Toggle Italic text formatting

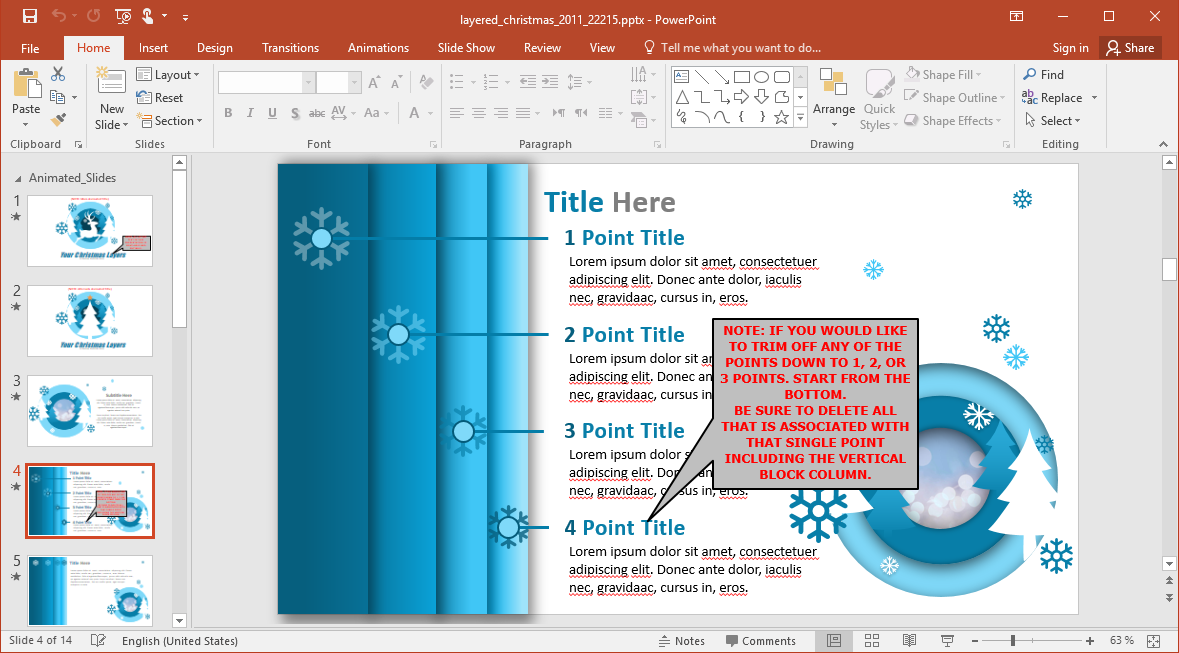point(250,114)
